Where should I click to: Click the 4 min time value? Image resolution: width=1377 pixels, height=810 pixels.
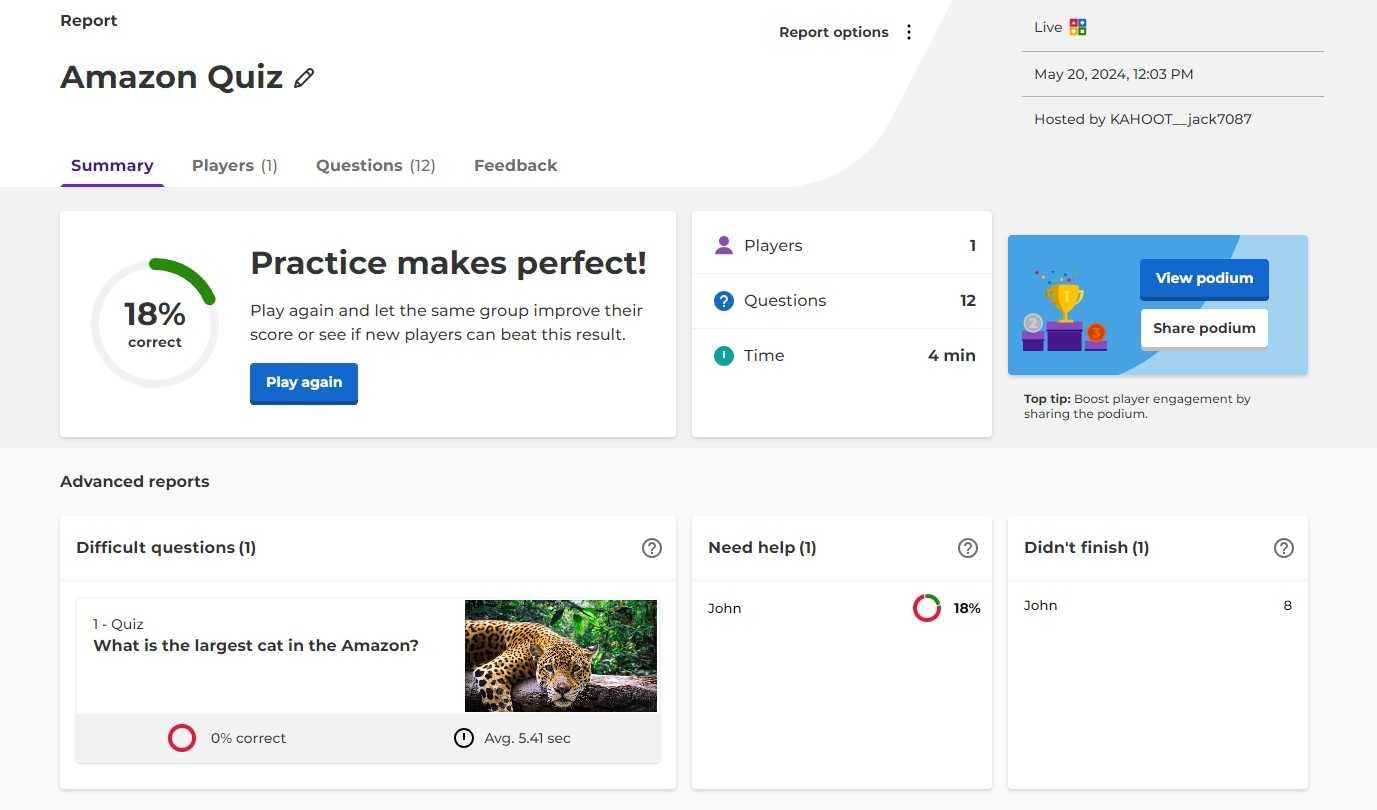point(952,355)
